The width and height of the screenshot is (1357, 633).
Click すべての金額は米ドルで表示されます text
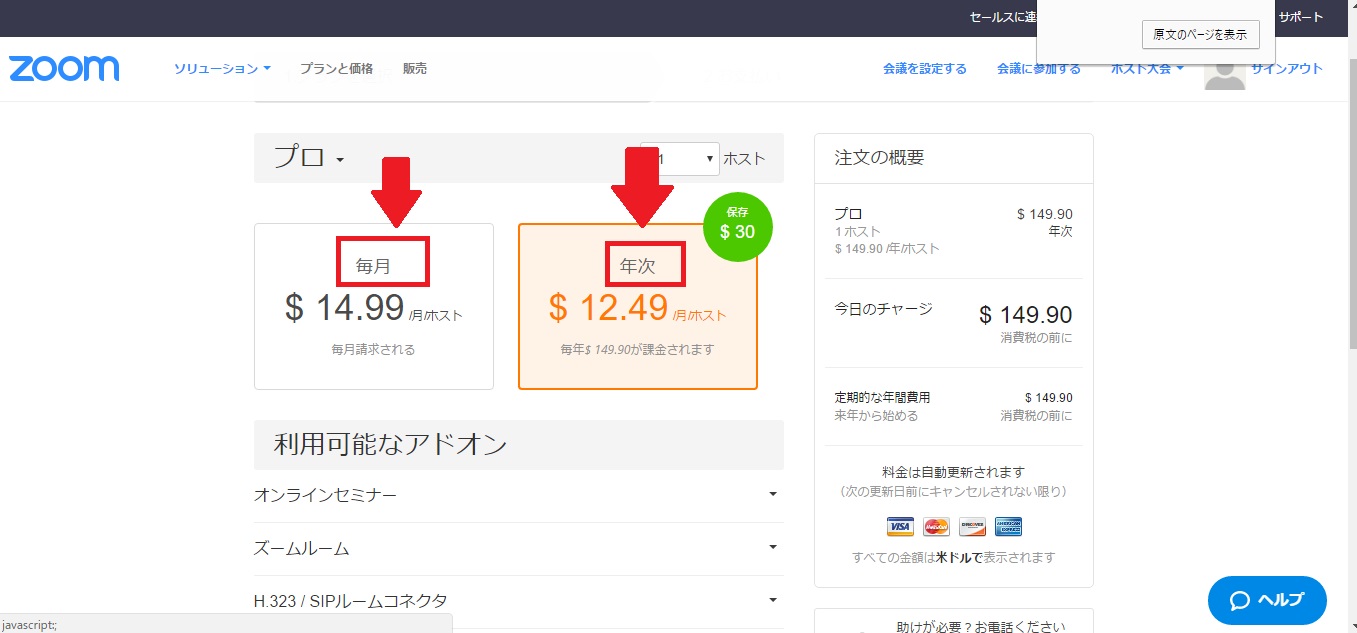coord(954,557)
